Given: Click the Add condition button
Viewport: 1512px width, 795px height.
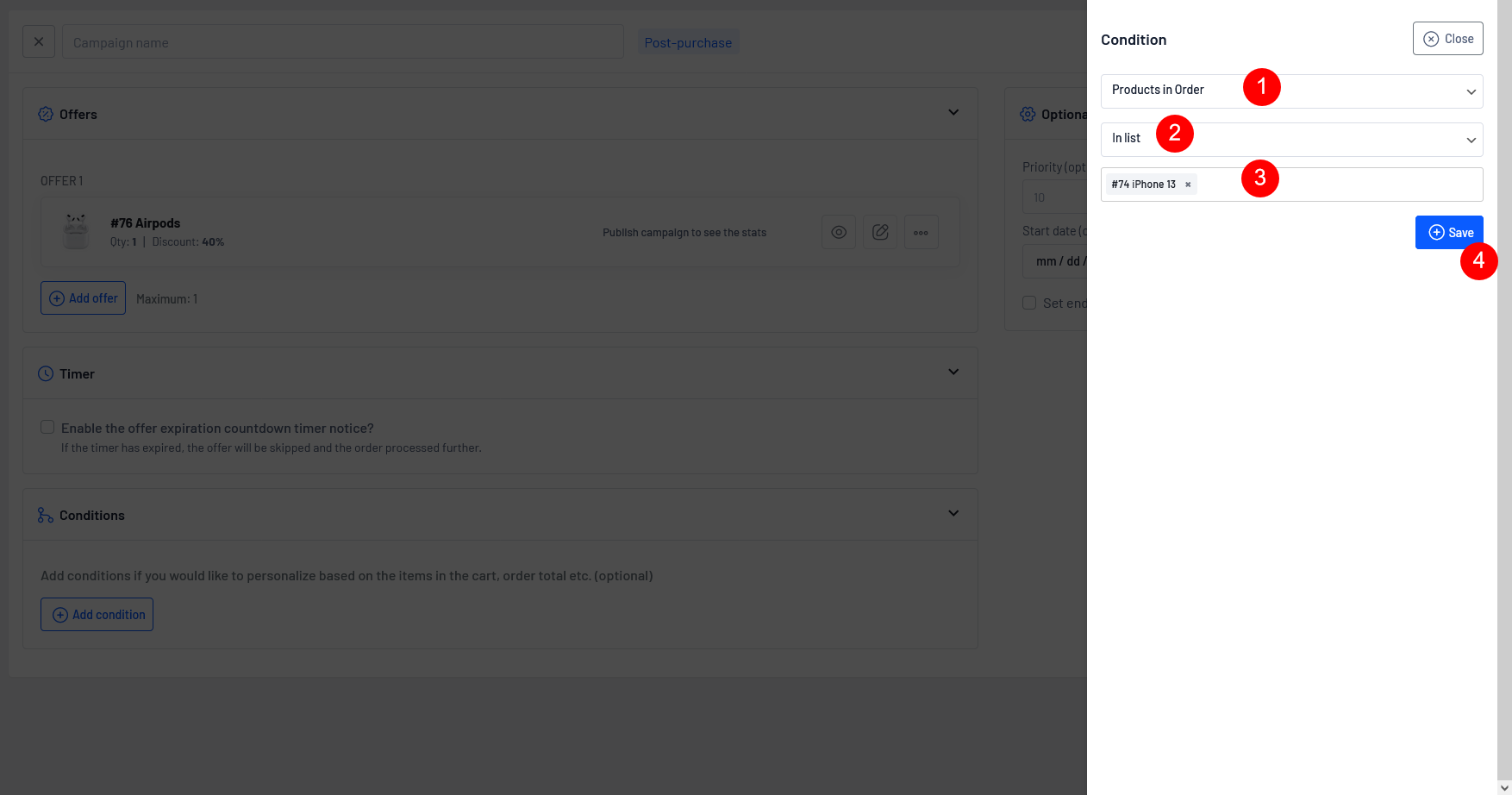Looking at the screenshot, I should [x=97, y=615].
